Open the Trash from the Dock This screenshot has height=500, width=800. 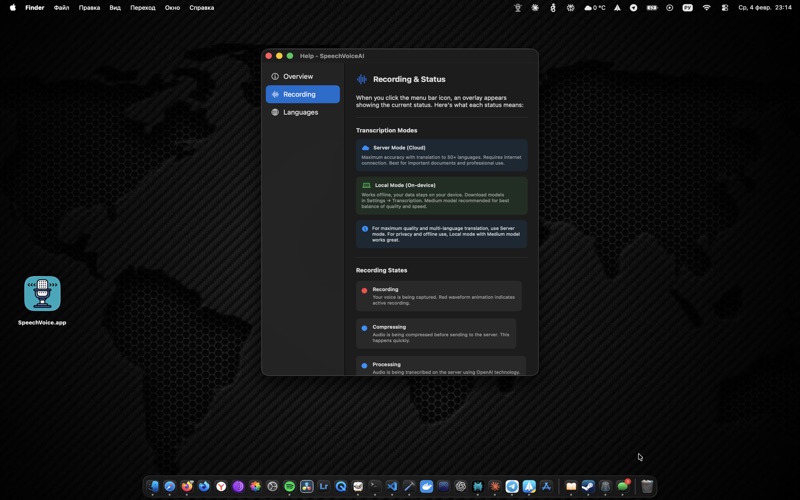(647, 486)
